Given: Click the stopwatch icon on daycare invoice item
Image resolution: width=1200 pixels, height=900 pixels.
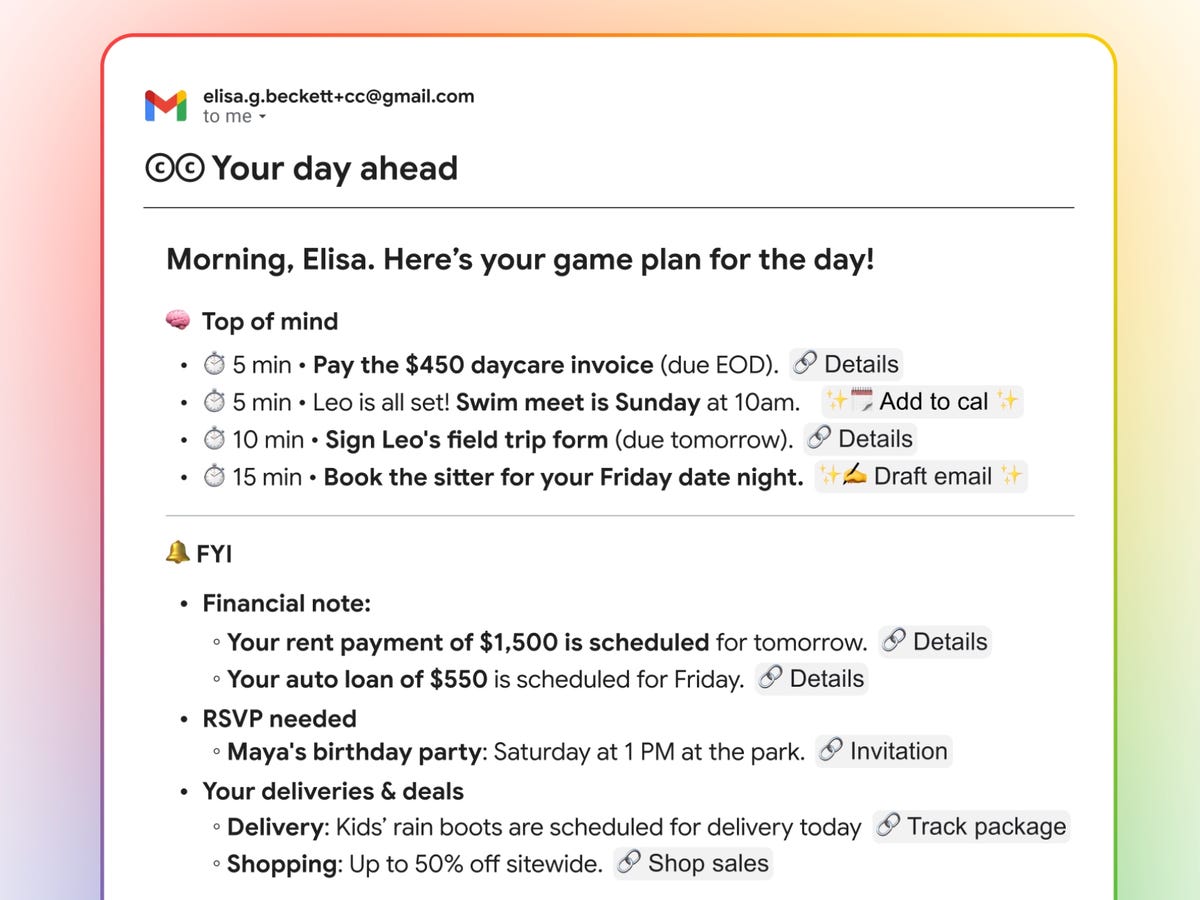Looking at the screenshot, I should point(214,365).
